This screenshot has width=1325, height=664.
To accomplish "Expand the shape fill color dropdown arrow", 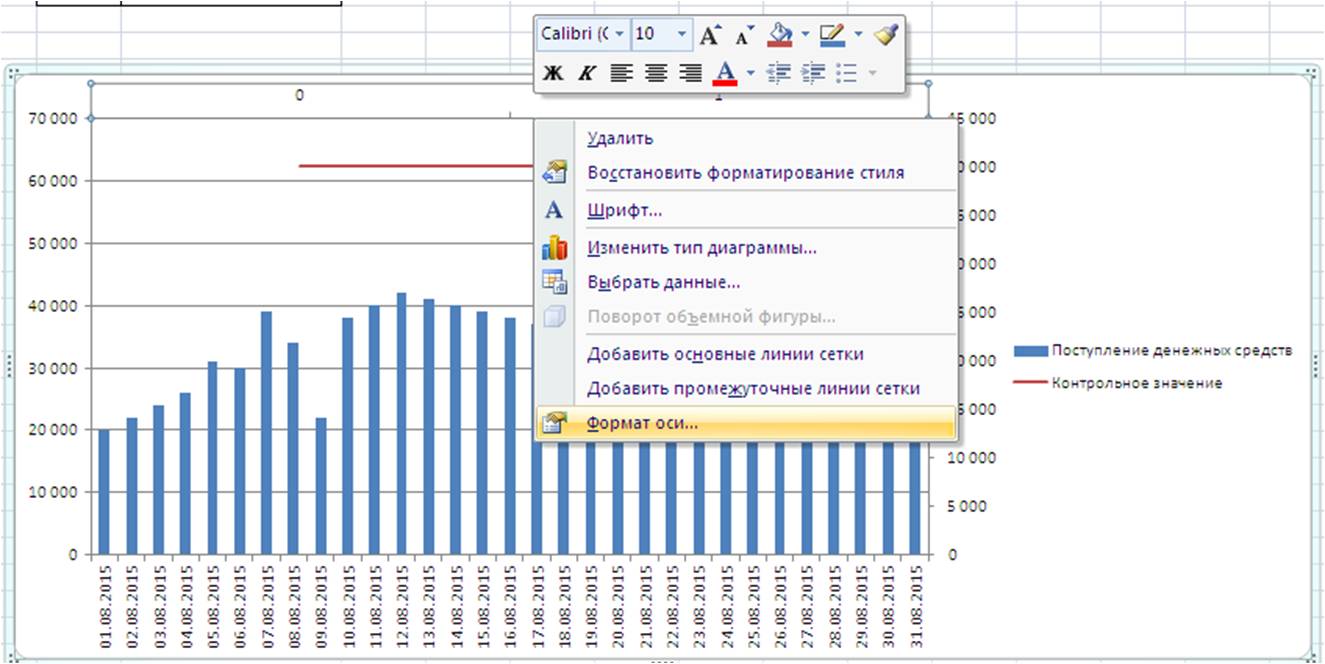I will (x=804, y=35).
